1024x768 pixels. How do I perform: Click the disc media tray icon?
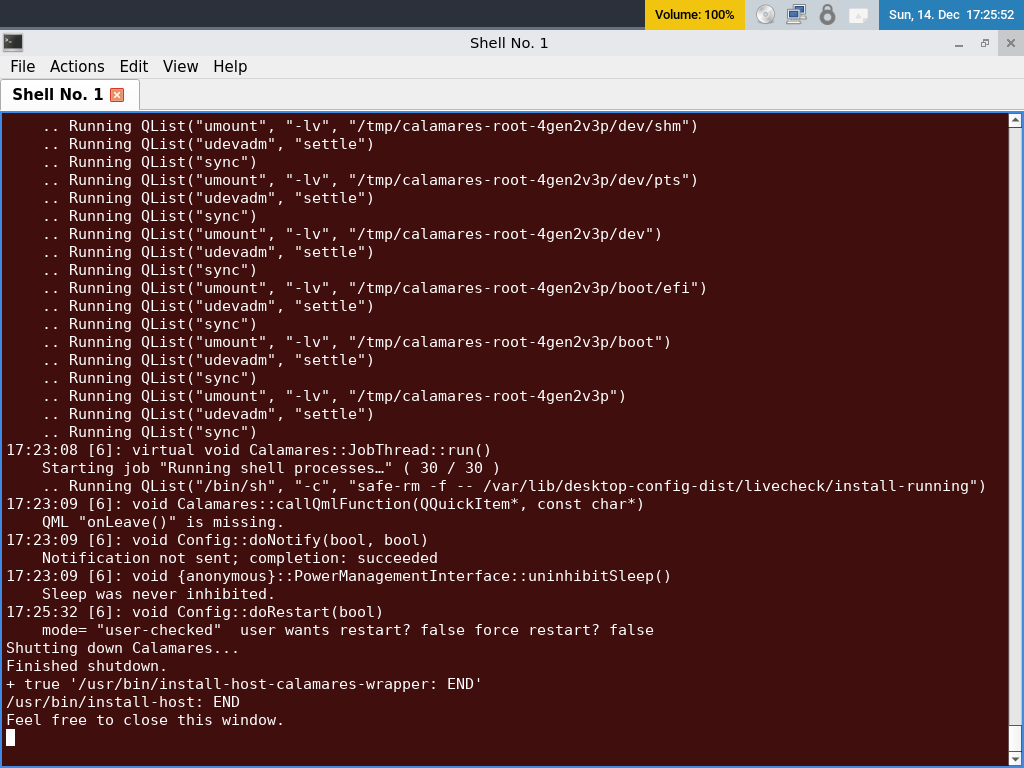(x=765, y=15)
